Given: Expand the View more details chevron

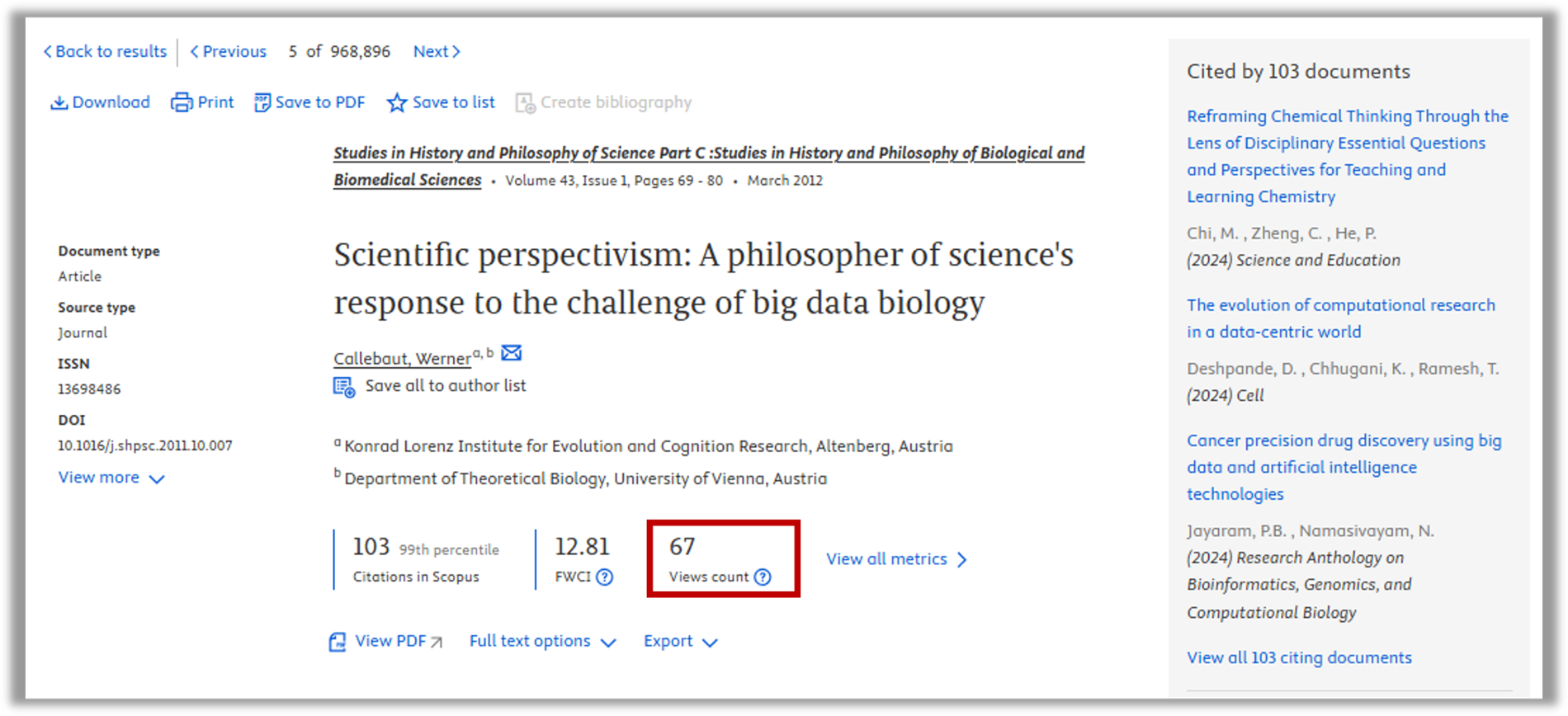Looking at the screenshot, I should (157, 478).
